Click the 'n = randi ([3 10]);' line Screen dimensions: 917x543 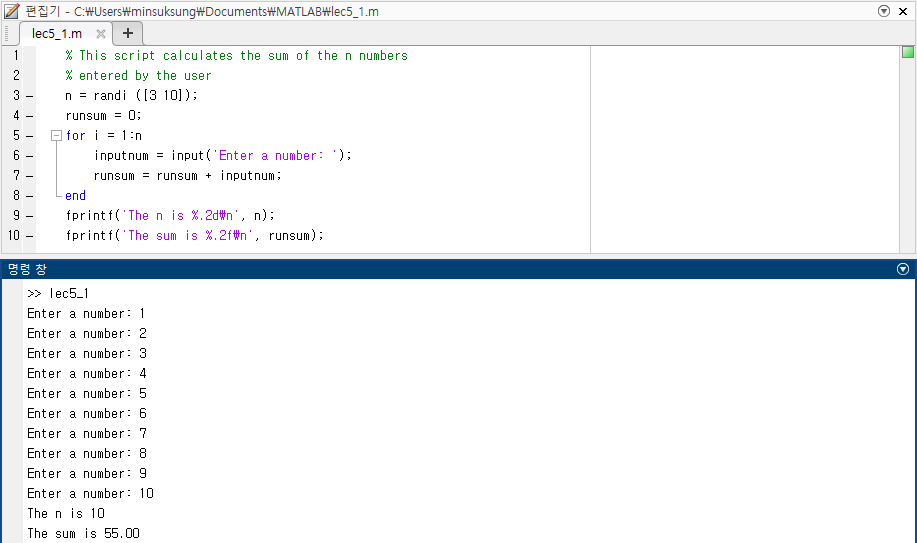tap(132, 95)
